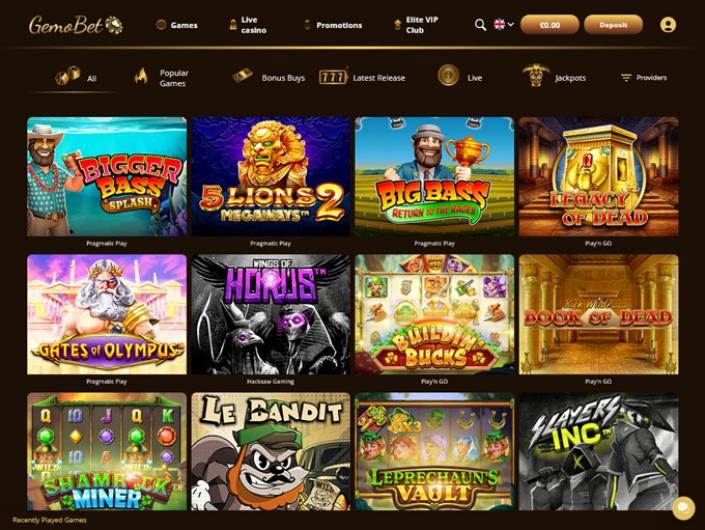Viewport: 705px width, 530px height.
Task: Expand the language flag dropdown
Action: click(x=504, y=24)
